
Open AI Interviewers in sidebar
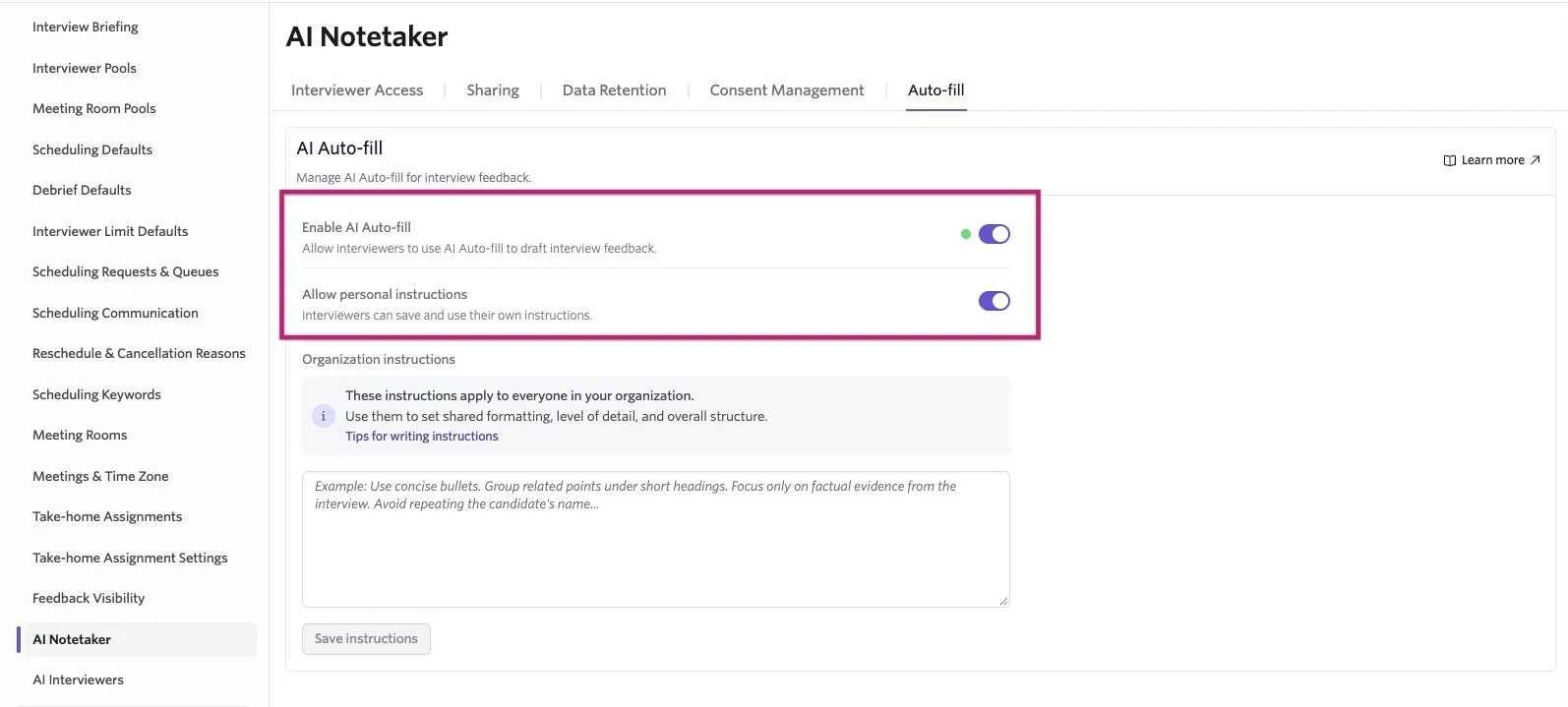point(78,679)
